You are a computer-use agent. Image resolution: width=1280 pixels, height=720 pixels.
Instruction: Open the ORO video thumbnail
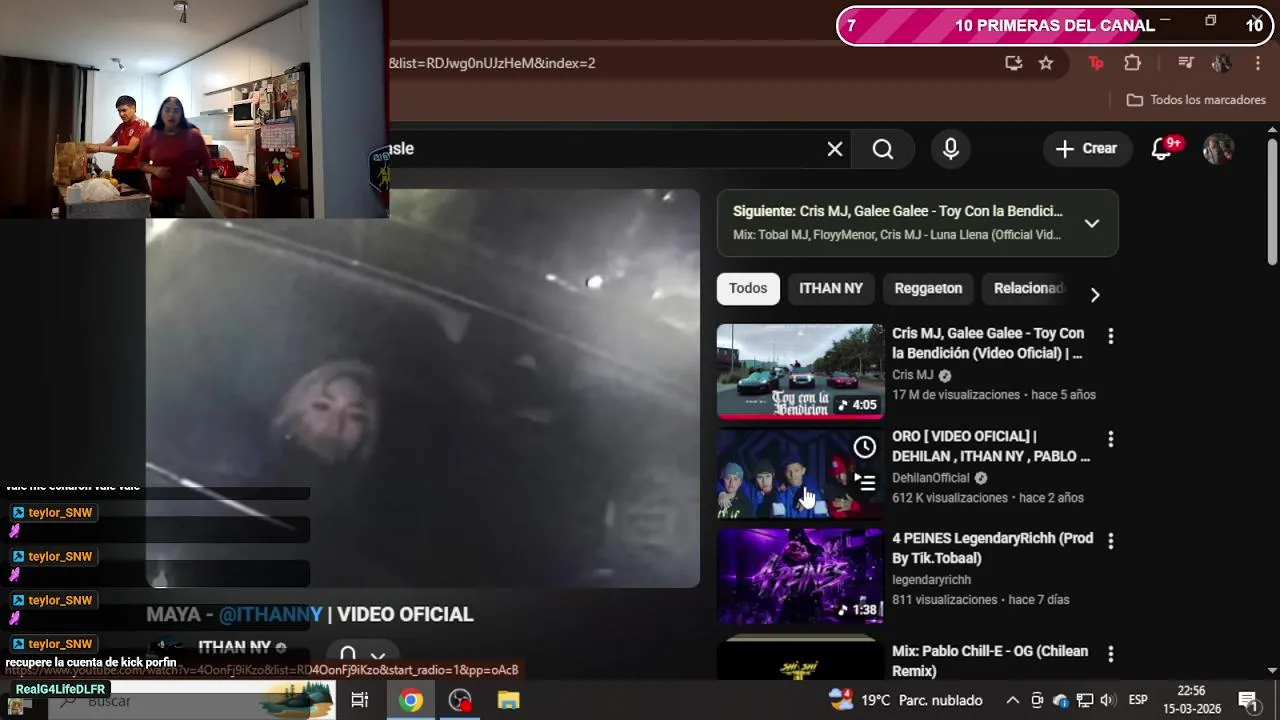tap(800, 474)
